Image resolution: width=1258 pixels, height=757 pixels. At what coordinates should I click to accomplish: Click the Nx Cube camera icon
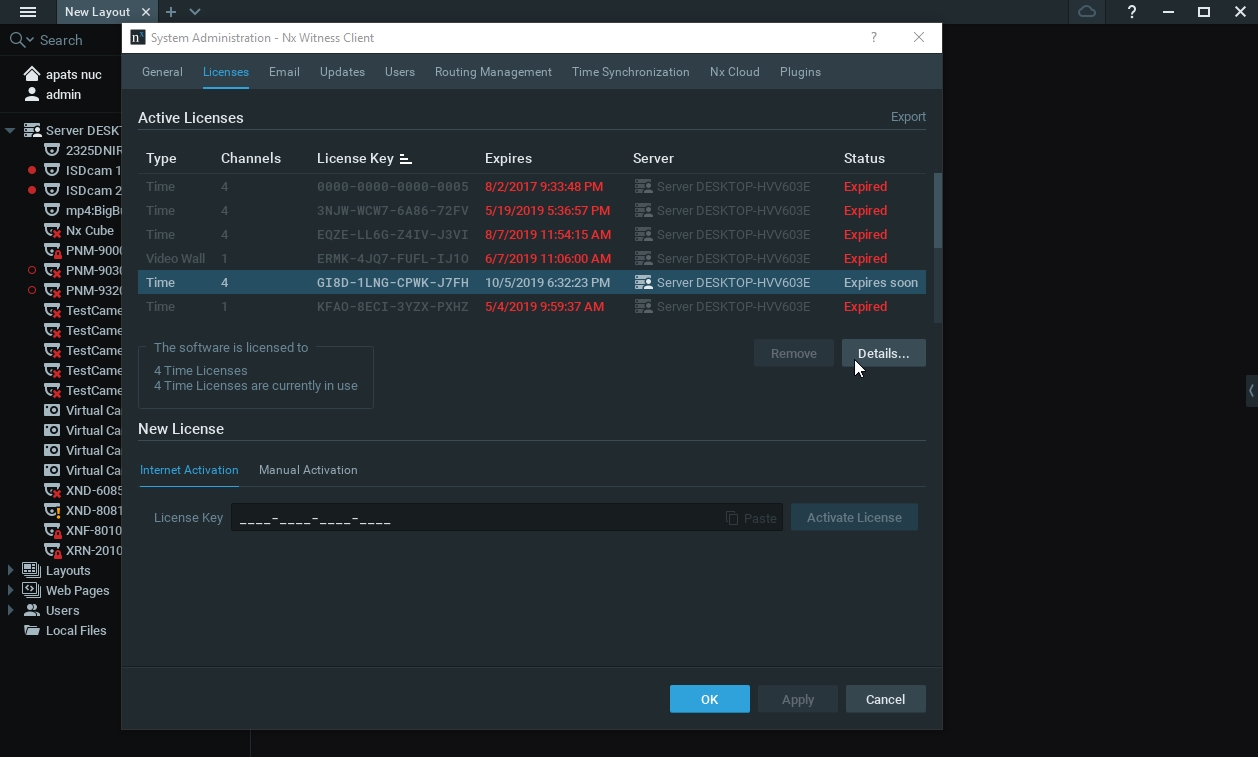[52, 230]
